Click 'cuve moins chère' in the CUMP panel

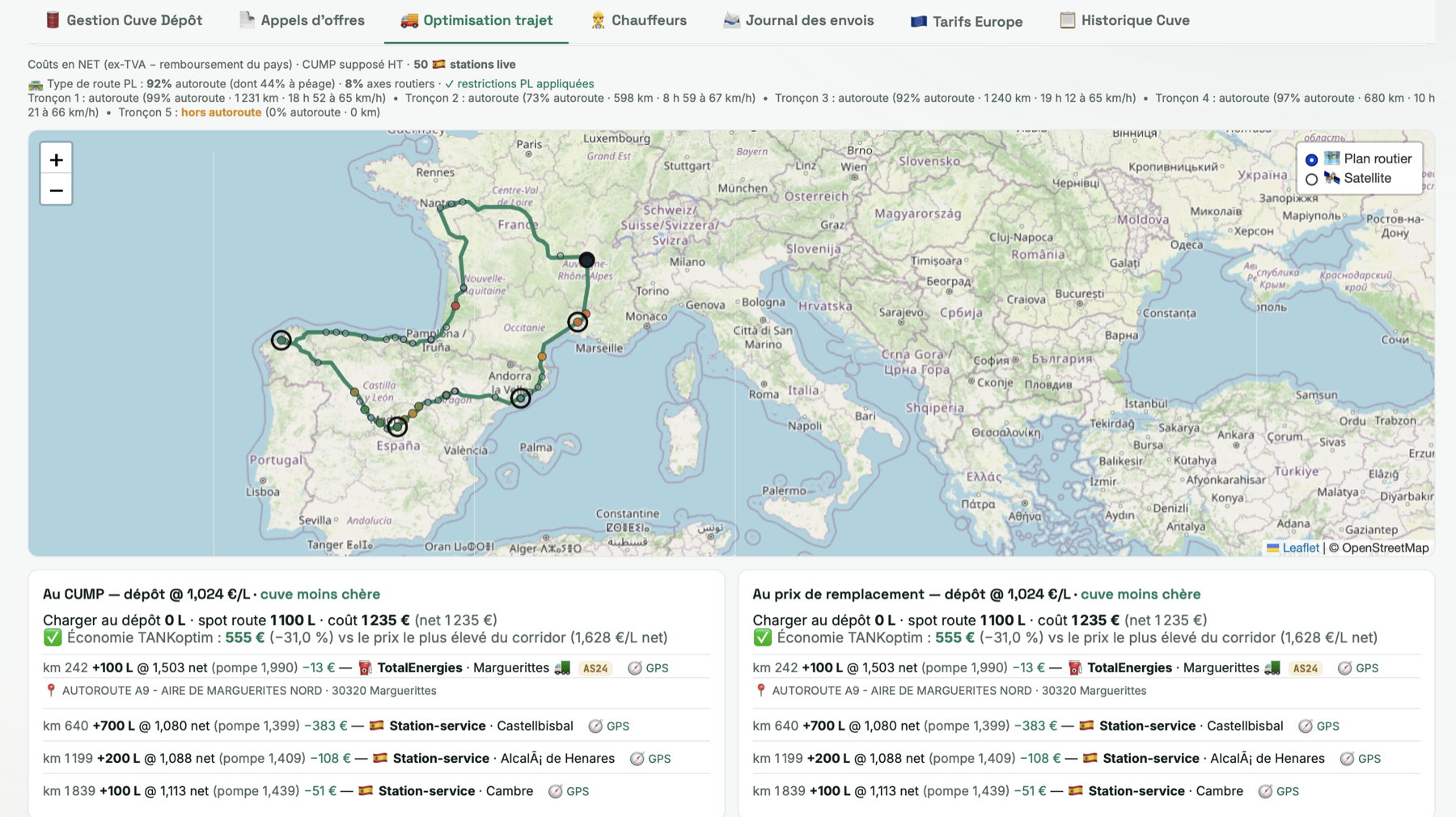tap(320, 594)
